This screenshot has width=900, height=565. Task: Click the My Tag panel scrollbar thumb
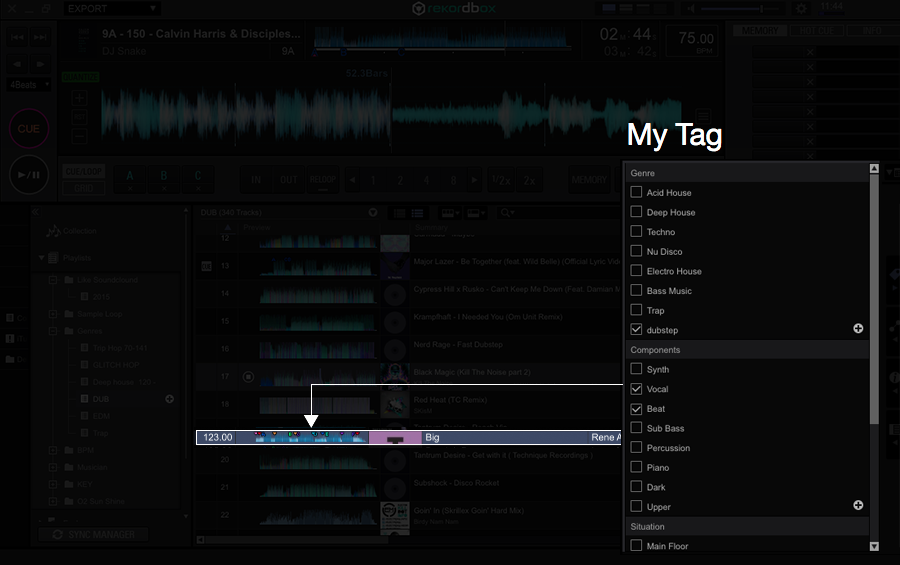click(874, 299)
